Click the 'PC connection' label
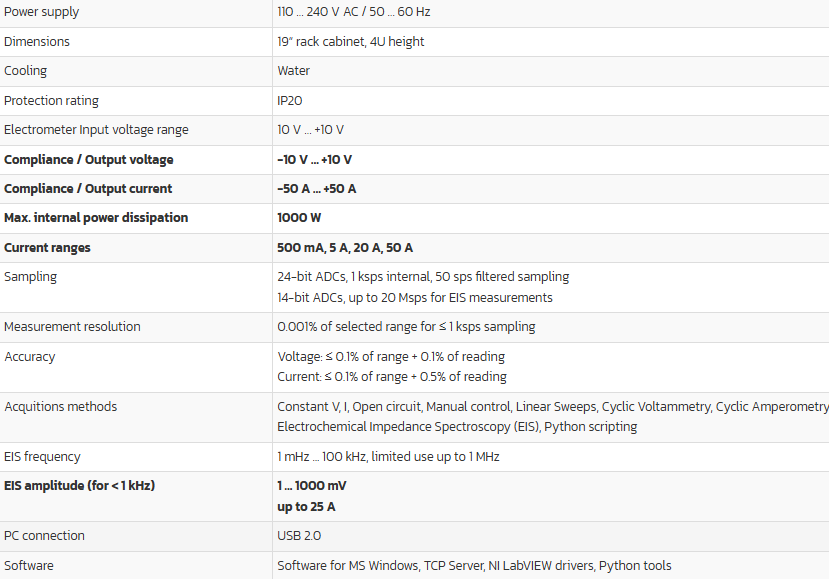 click(x=44, y=536)
